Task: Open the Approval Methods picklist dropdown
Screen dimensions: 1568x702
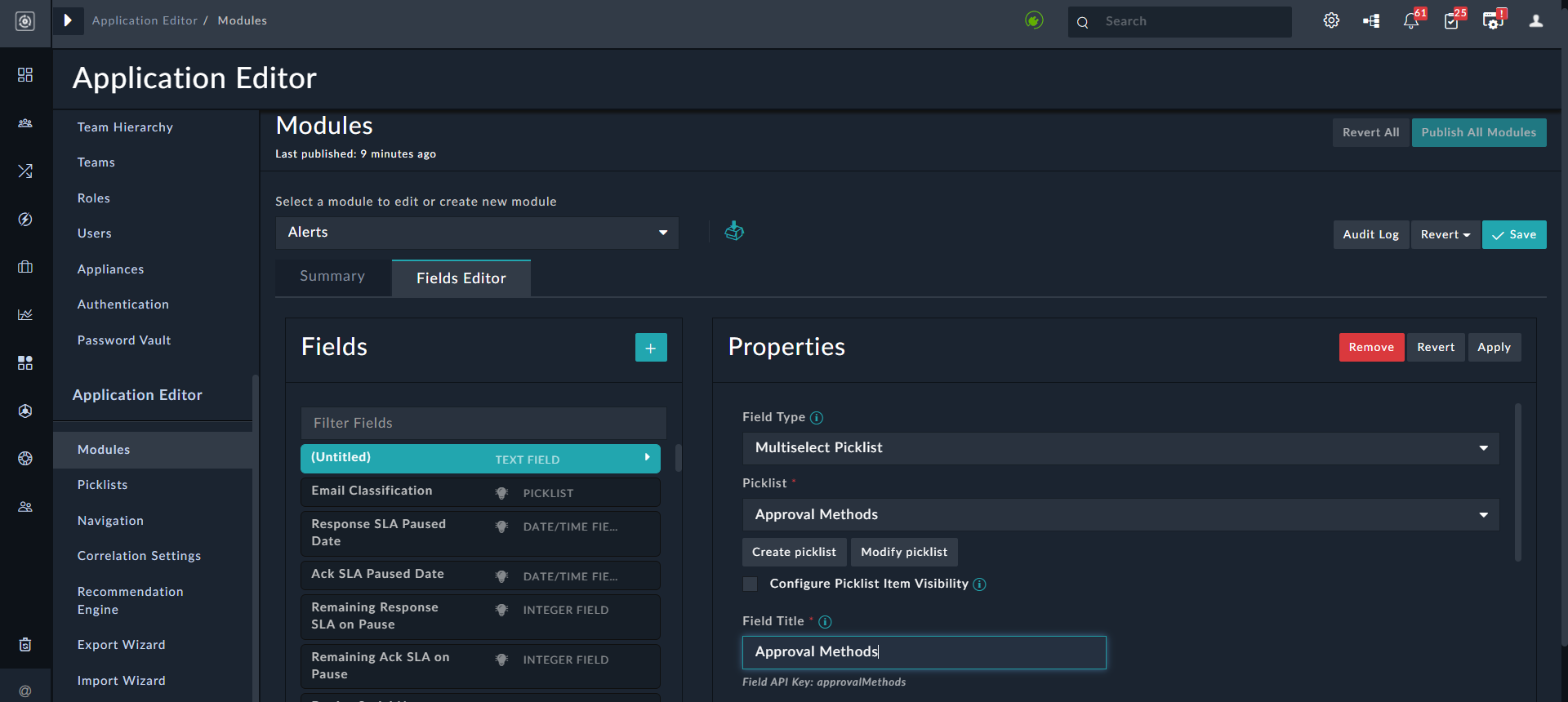Action: click(x=1120, y=515)
